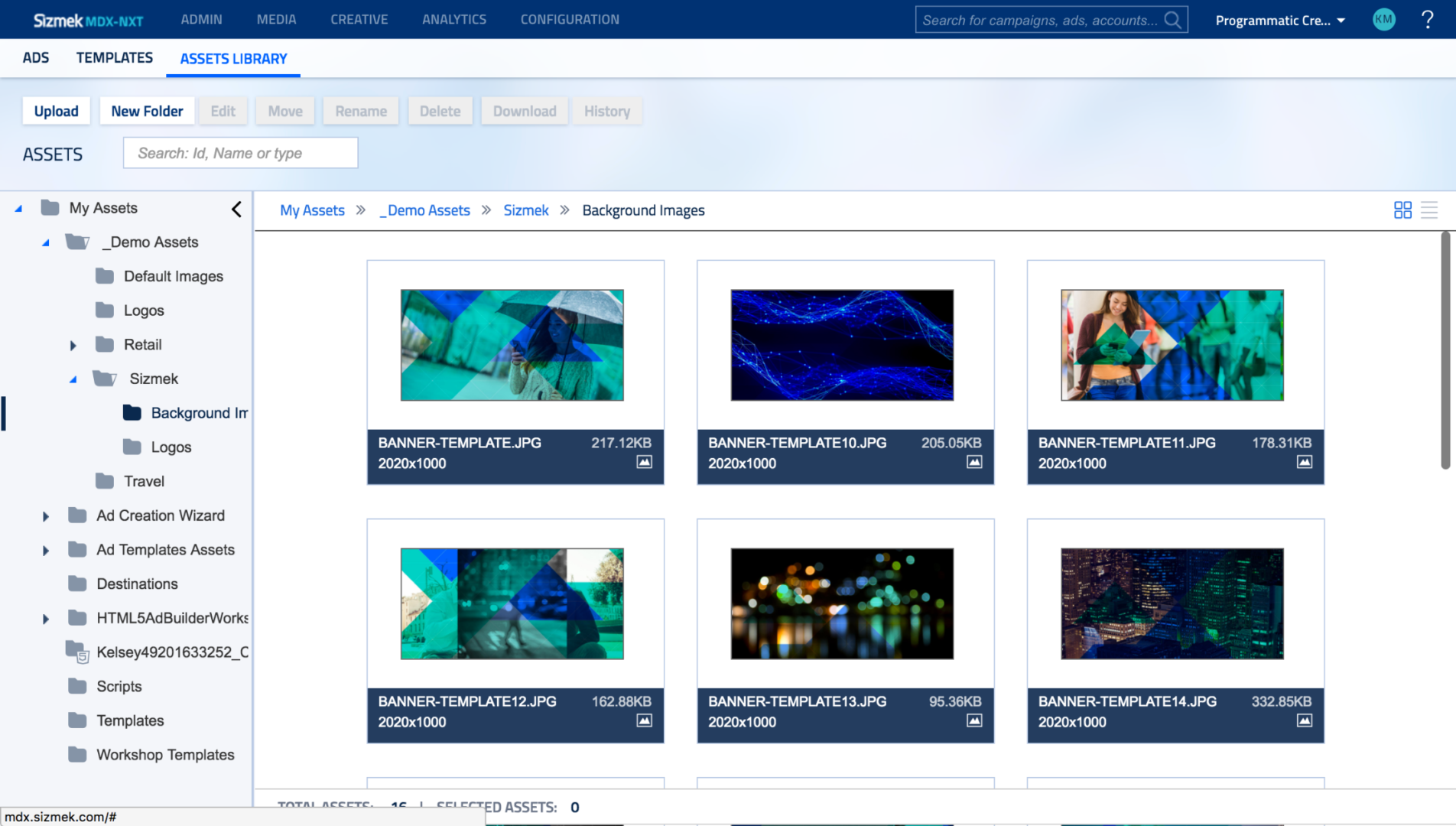Collapse the Sizmek folder node
This screenshot has width=1456, height=826.
tap(73, 379)
